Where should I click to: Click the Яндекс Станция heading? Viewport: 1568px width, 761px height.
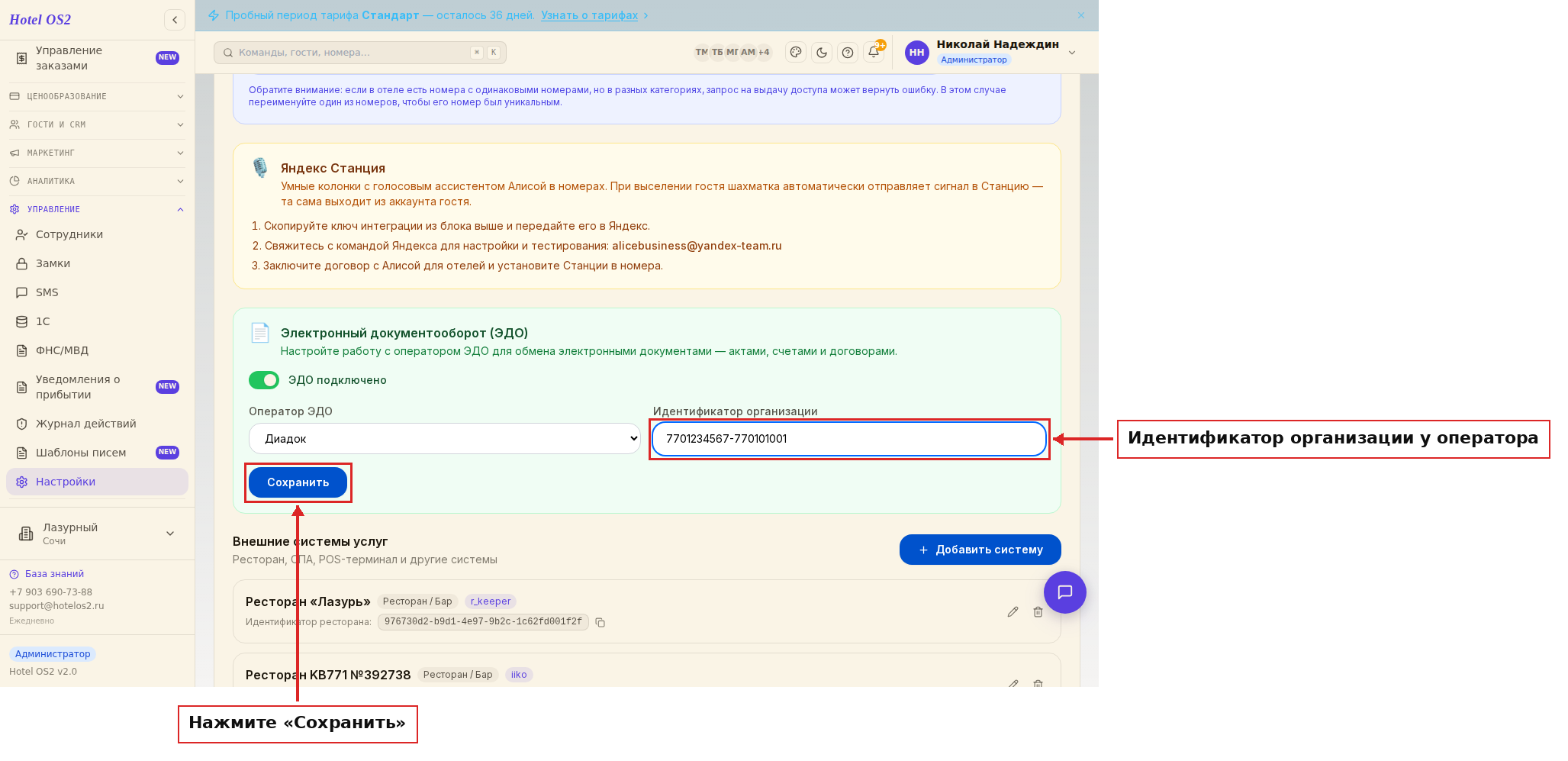click(x=333, y=169)
